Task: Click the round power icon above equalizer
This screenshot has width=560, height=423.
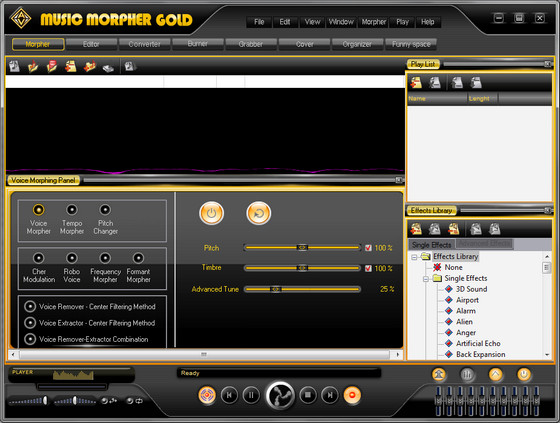Action: (524, 374)
